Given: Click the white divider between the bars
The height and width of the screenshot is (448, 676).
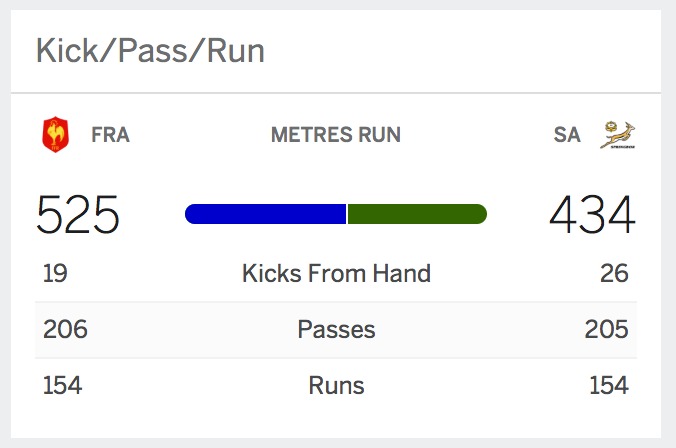Looking at the screenshot, I should (347, 213).
